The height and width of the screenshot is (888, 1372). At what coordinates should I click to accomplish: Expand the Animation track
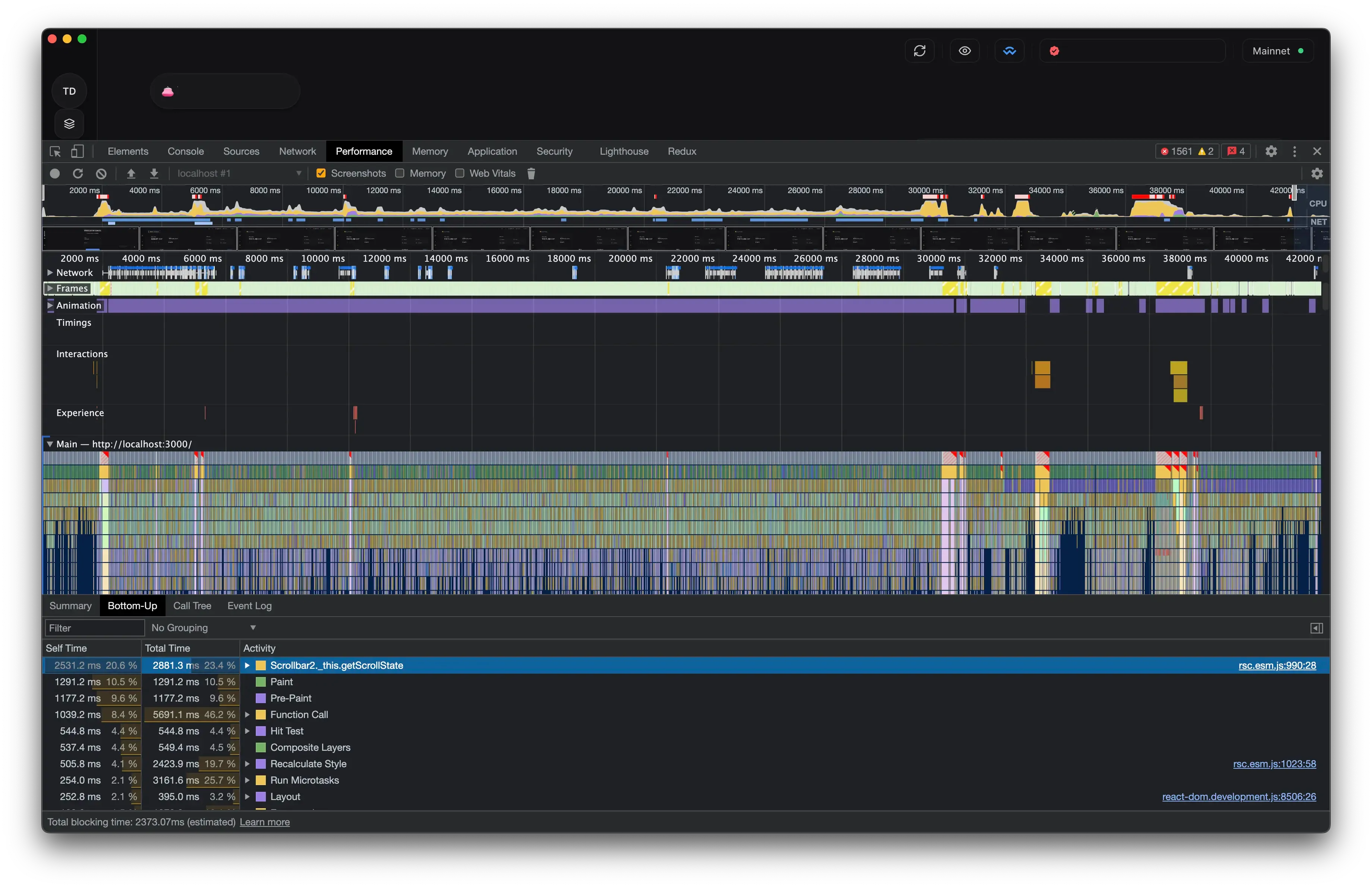click(x=50, y=305)
